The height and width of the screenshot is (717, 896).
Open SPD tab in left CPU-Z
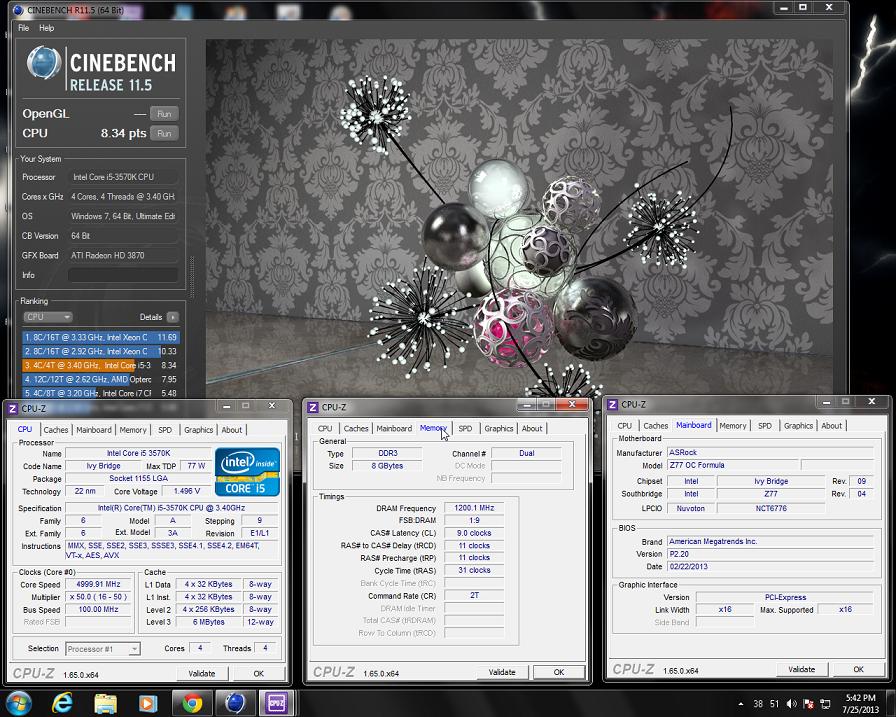(x=165, y=430)
